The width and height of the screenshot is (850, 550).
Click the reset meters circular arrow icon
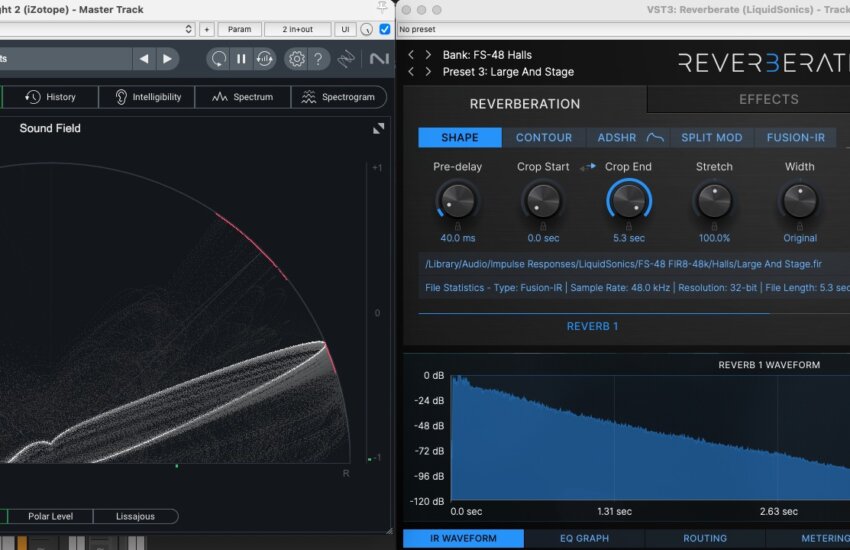click(218, 59)
